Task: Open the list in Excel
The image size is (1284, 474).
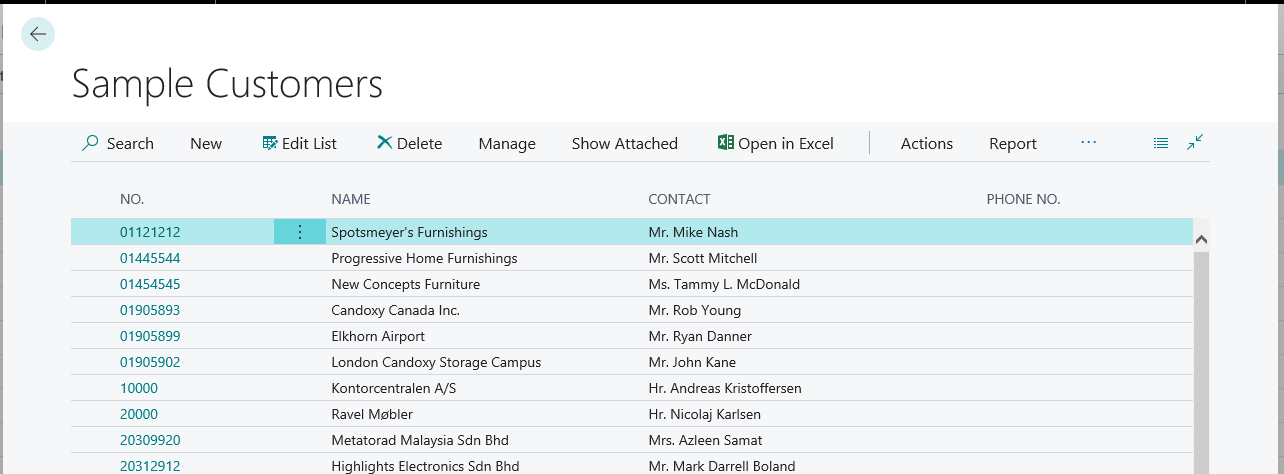Action: (x=776, y=143)
